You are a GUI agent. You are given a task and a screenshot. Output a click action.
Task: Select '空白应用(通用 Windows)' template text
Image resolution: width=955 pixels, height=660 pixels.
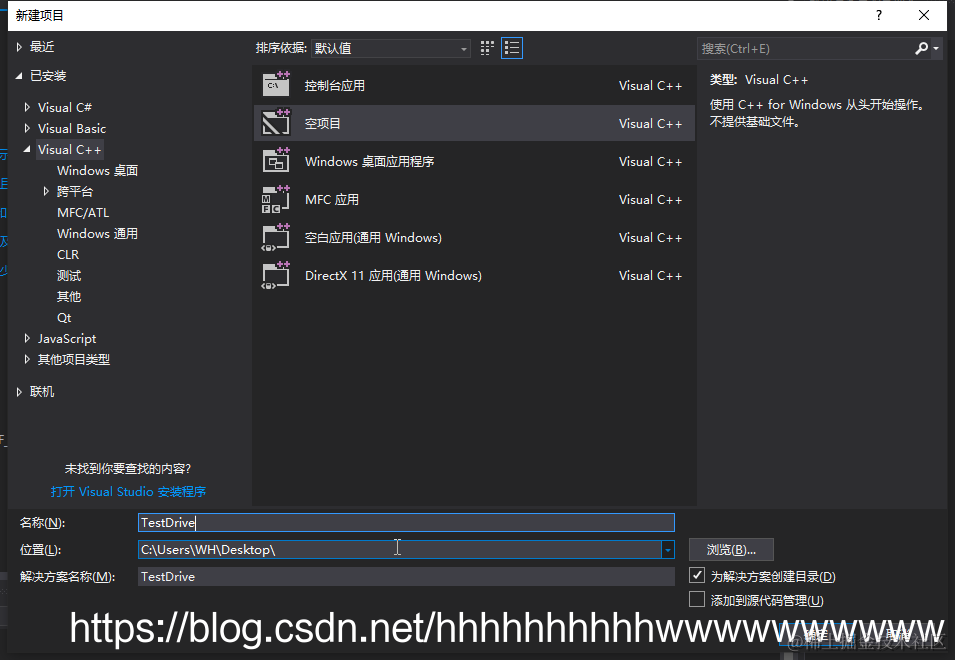point(373,237)
